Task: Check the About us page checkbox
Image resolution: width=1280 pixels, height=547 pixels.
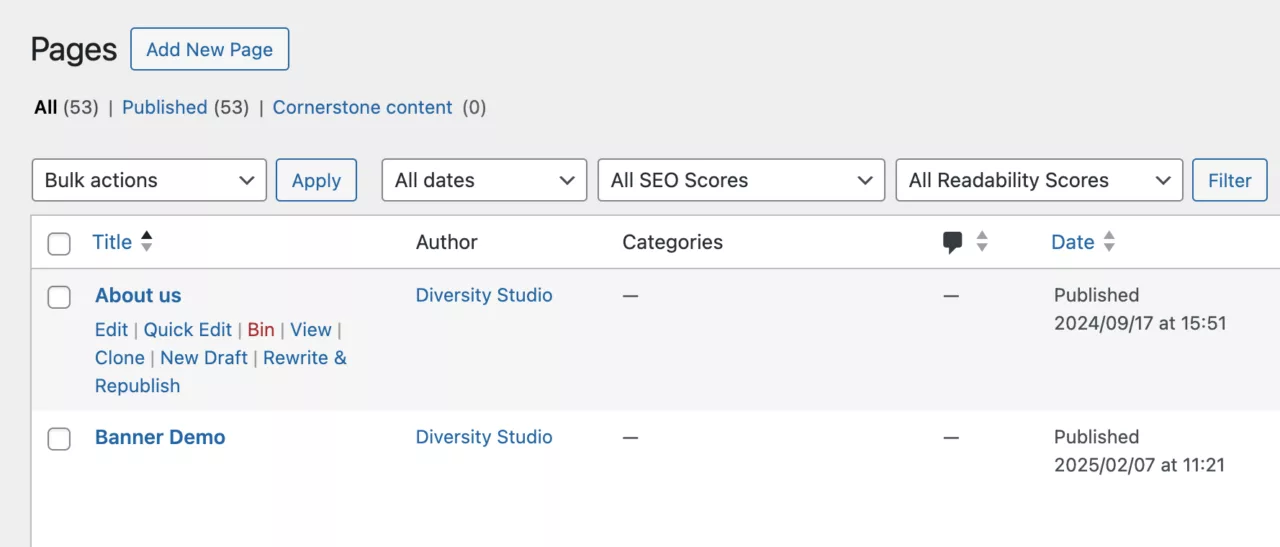Action: tap(59, 297)
